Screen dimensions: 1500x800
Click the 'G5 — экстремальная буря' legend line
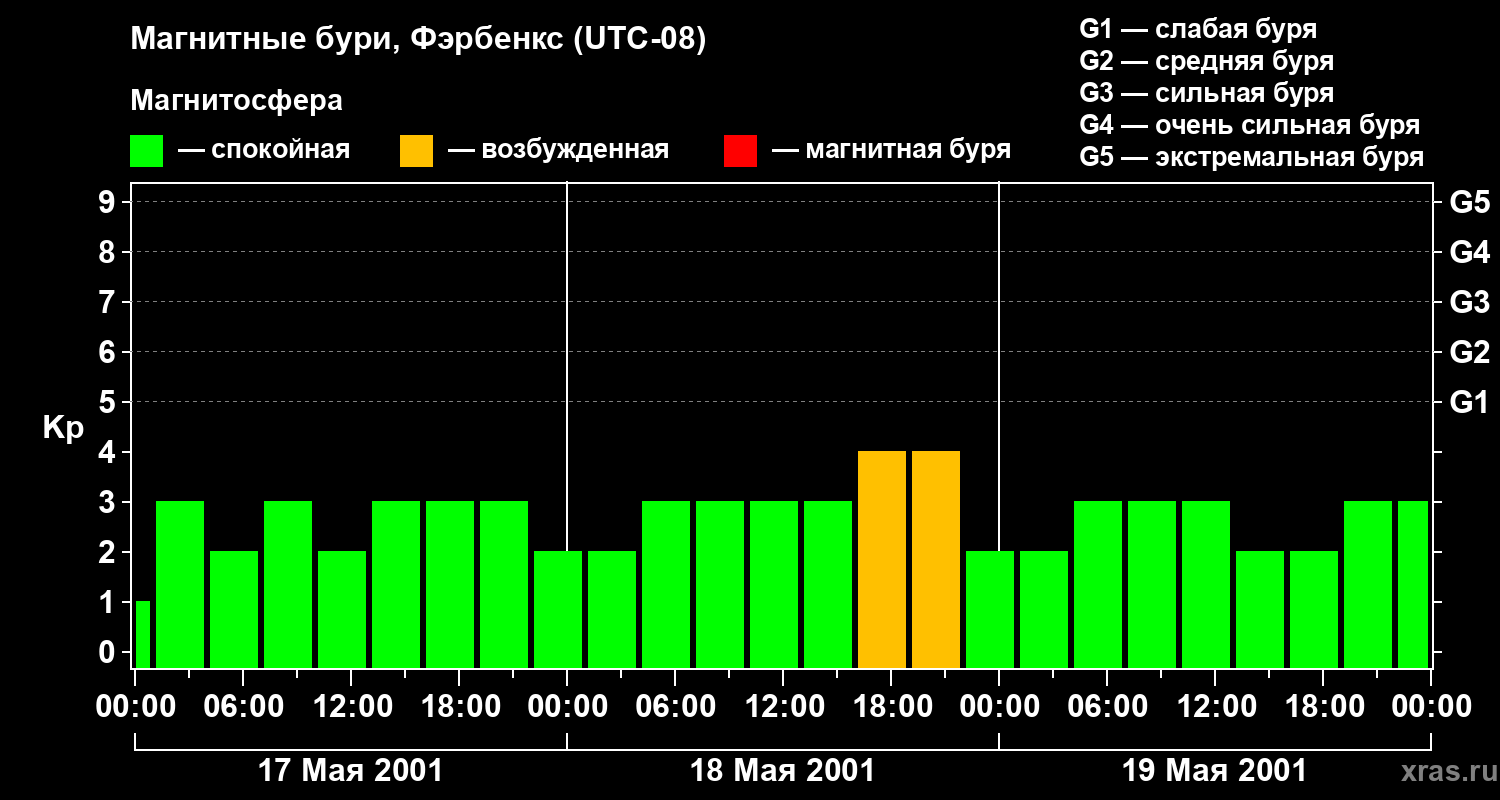tap(1252, 158)
